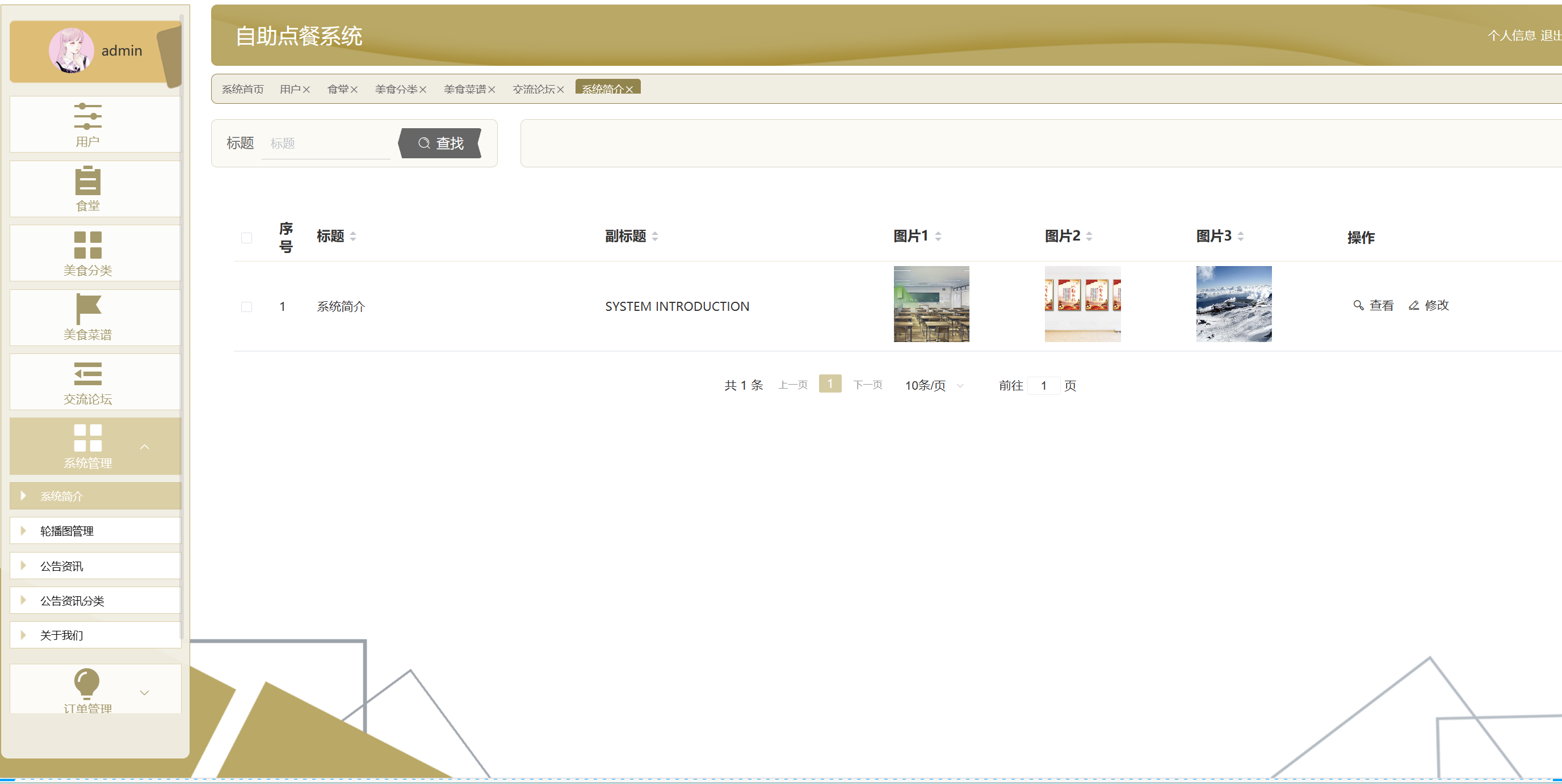Image resolution: width=1562 pixels, height=784 pixels.
Task: Click the 修改 edit pencil icon
Action: (x=1413, y=305)
